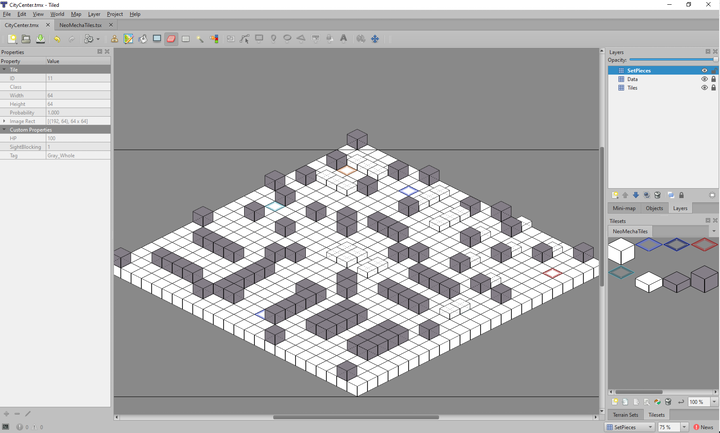Image resolution: width=720 pixels, height=433 pixels.
Task: Click the Save map toolbar icon
Action: click(40, 39)
